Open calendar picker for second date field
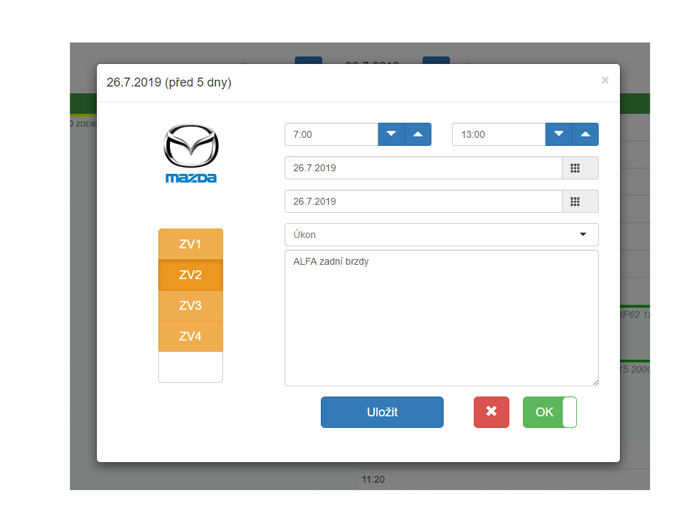This screenshot has width=700, height=515. click(x=580, y=202)
